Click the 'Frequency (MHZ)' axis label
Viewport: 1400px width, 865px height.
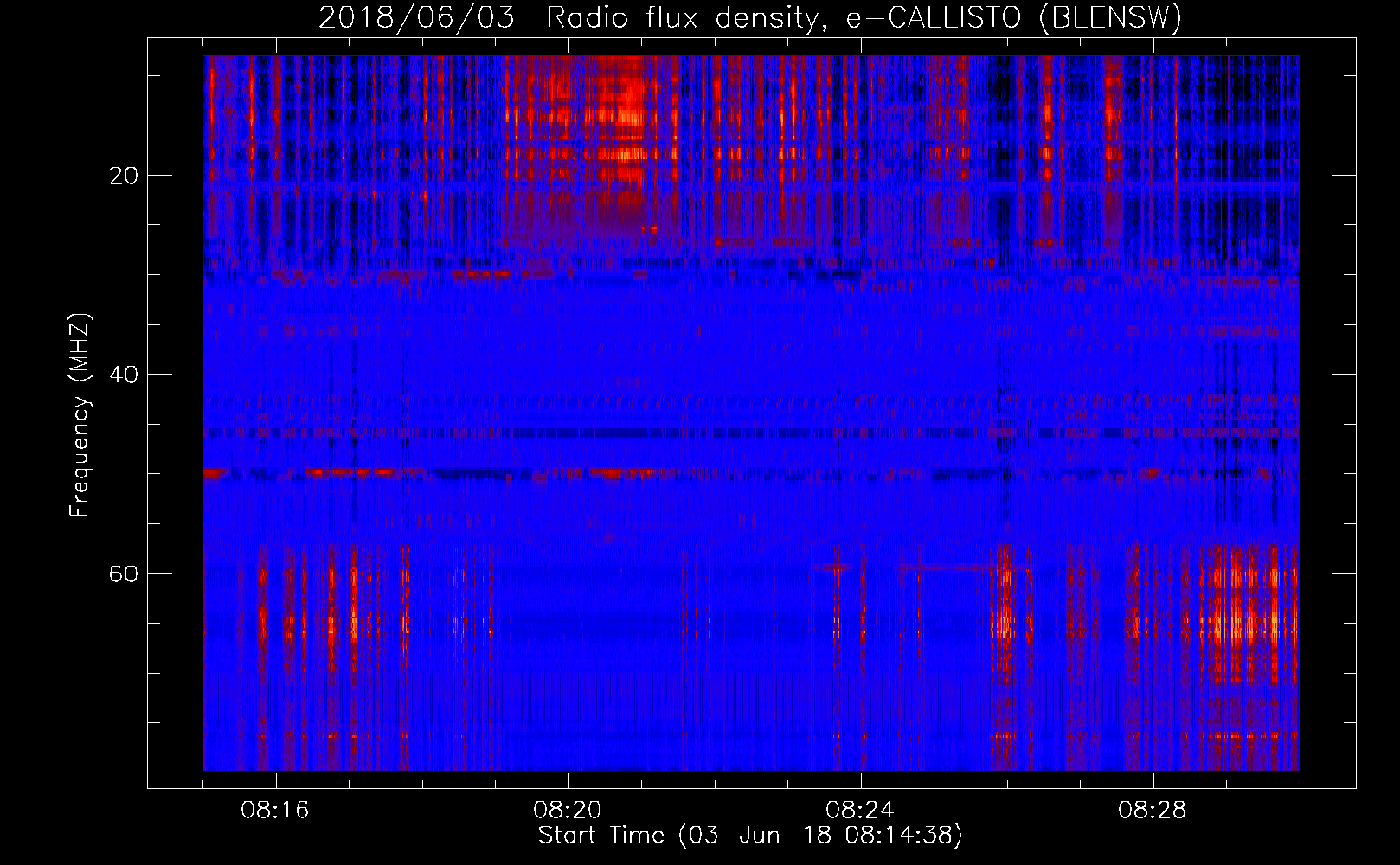click(80, 415)
